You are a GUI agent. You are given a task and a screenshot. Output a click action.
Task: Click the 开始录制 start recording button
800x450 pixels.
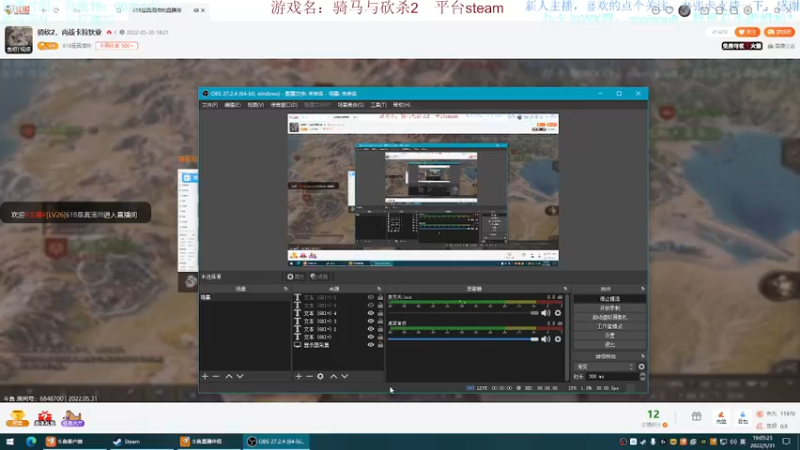click(610, 308)
